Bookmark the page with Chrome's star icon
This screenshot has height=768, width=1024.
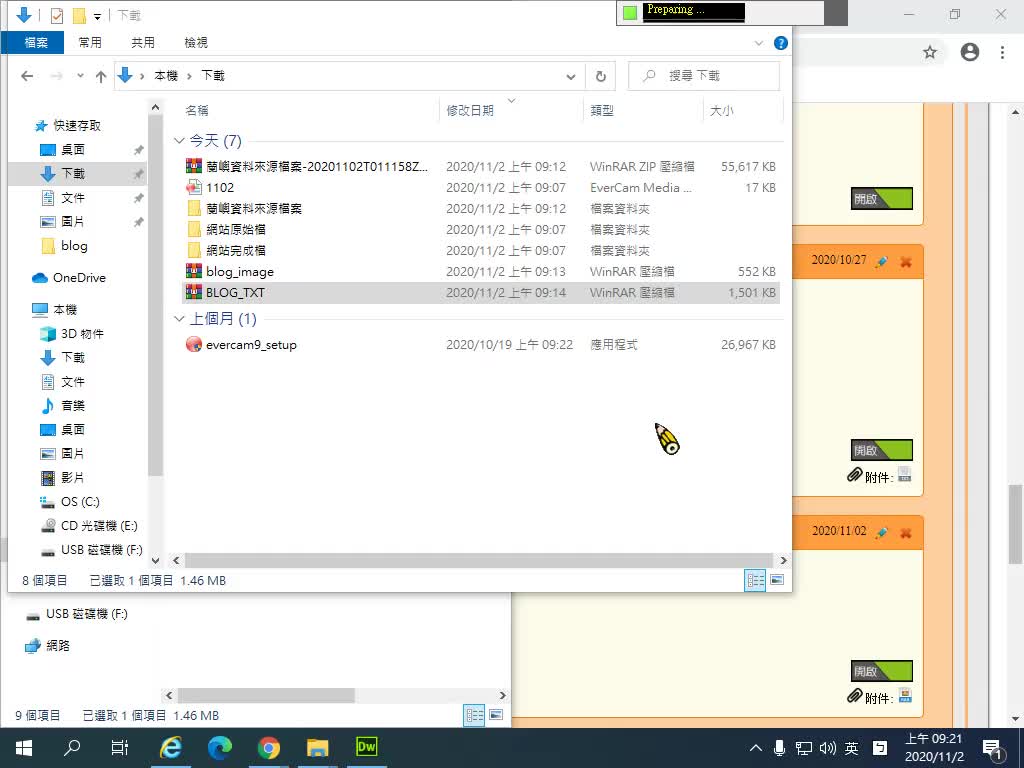click(930, 52)
